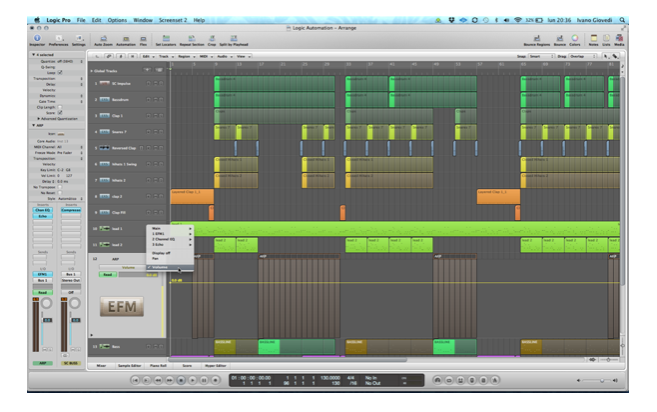Toggle Auto Zoom in the toolbar
The width and height of the screenshot is (657, 412).
(103, 39)
